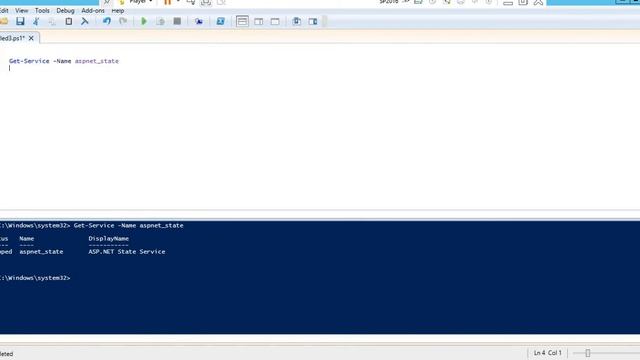Open the Add-ons menu
The image size is (640, 360).
pyautogui.click(x=93, y=11)
